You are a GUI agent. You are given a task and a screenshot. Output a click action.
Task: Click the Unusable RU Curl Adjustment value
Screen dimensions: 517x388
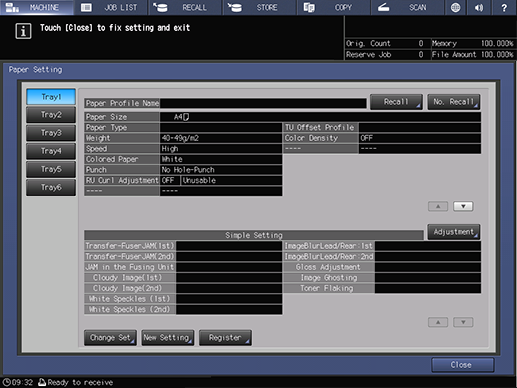pos(231,180)
